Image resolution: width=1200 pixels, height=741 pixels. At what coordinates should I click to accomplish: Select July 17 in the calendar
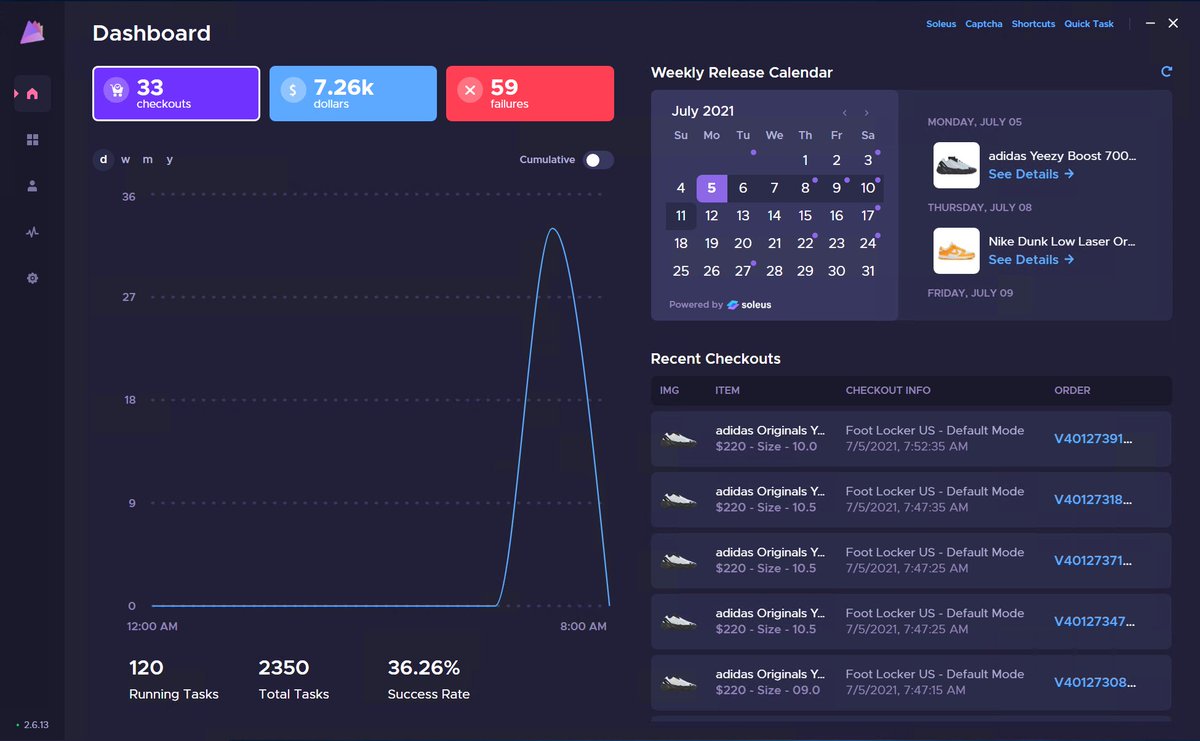[x=868, y=216]
